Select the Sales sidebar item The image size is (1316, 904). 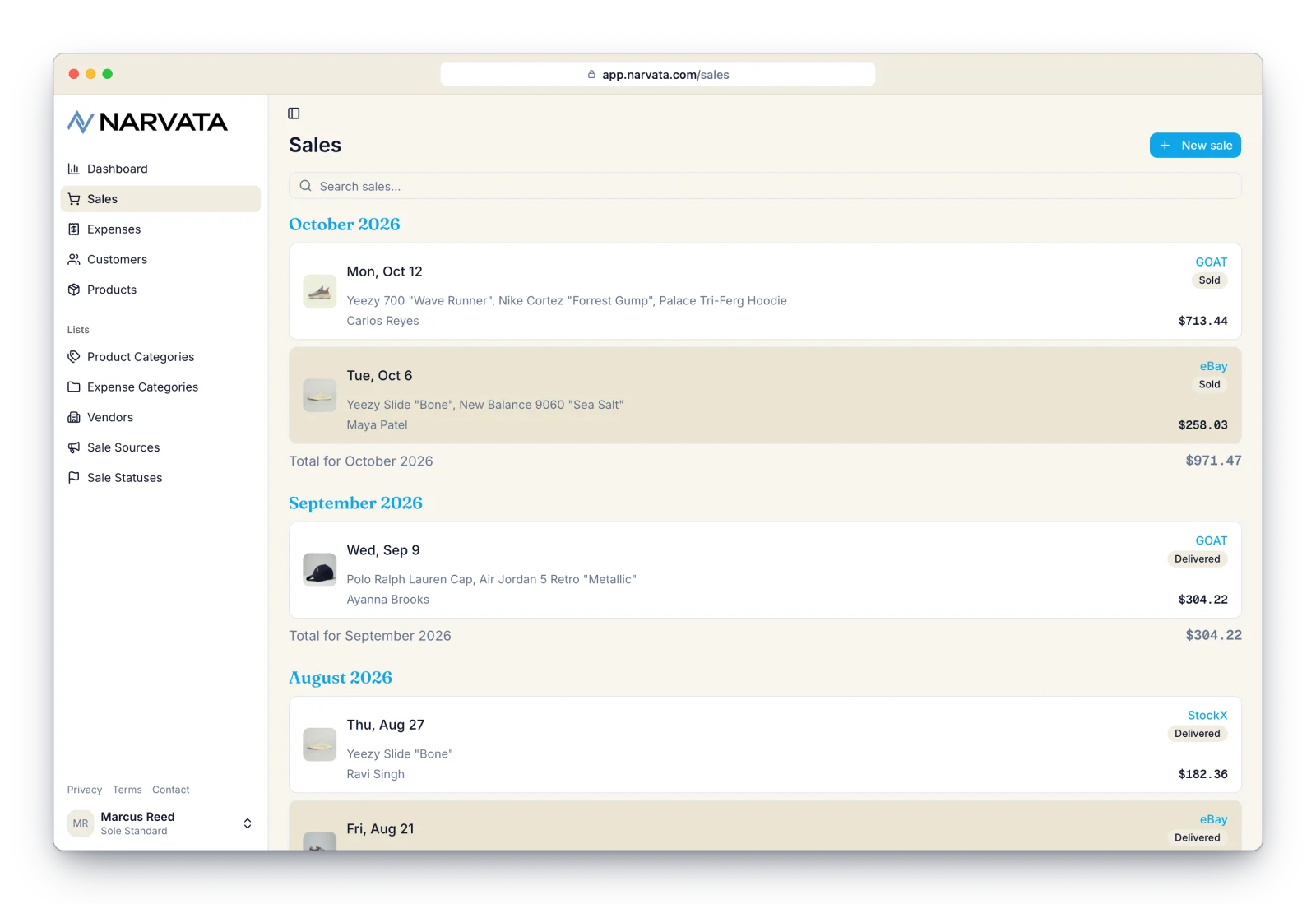click(x=160, y=199)
